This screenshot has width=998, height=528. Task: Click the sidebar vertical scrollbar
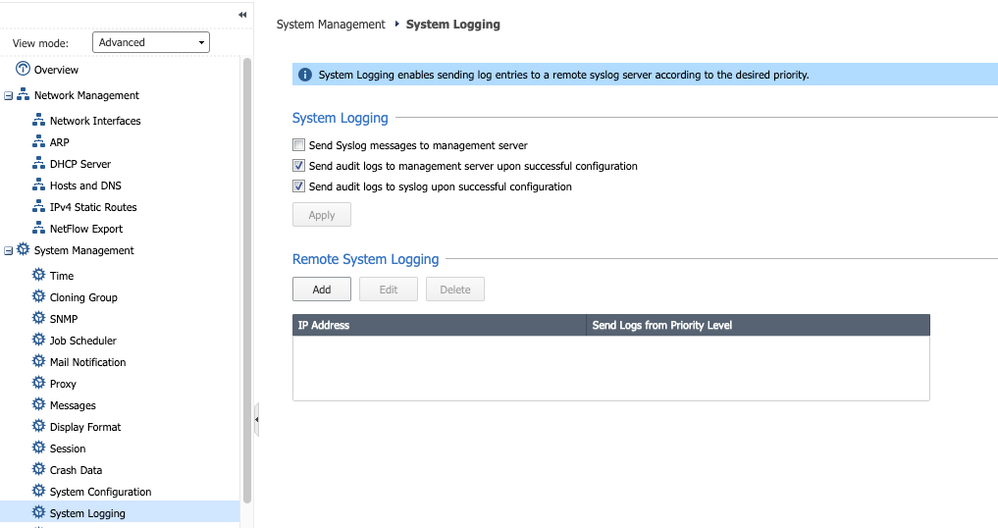(247, 280)
